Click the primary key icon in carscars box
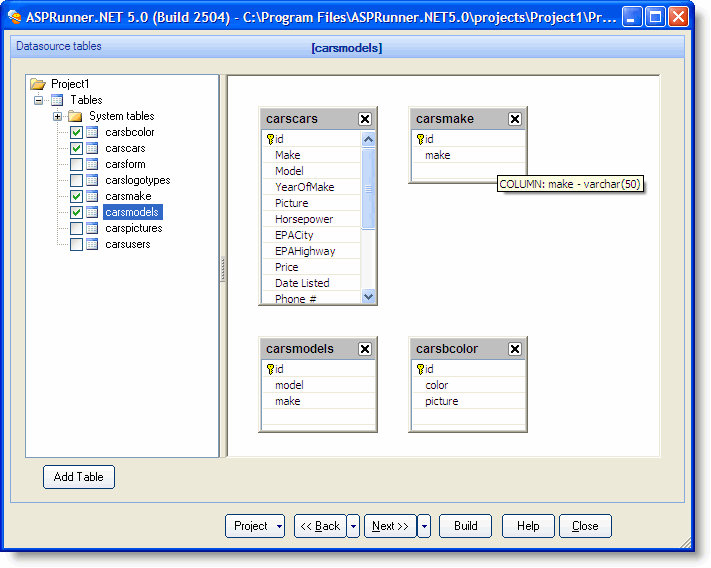The width and height of the screenshot is (711, 568). (x=270, y=139)
